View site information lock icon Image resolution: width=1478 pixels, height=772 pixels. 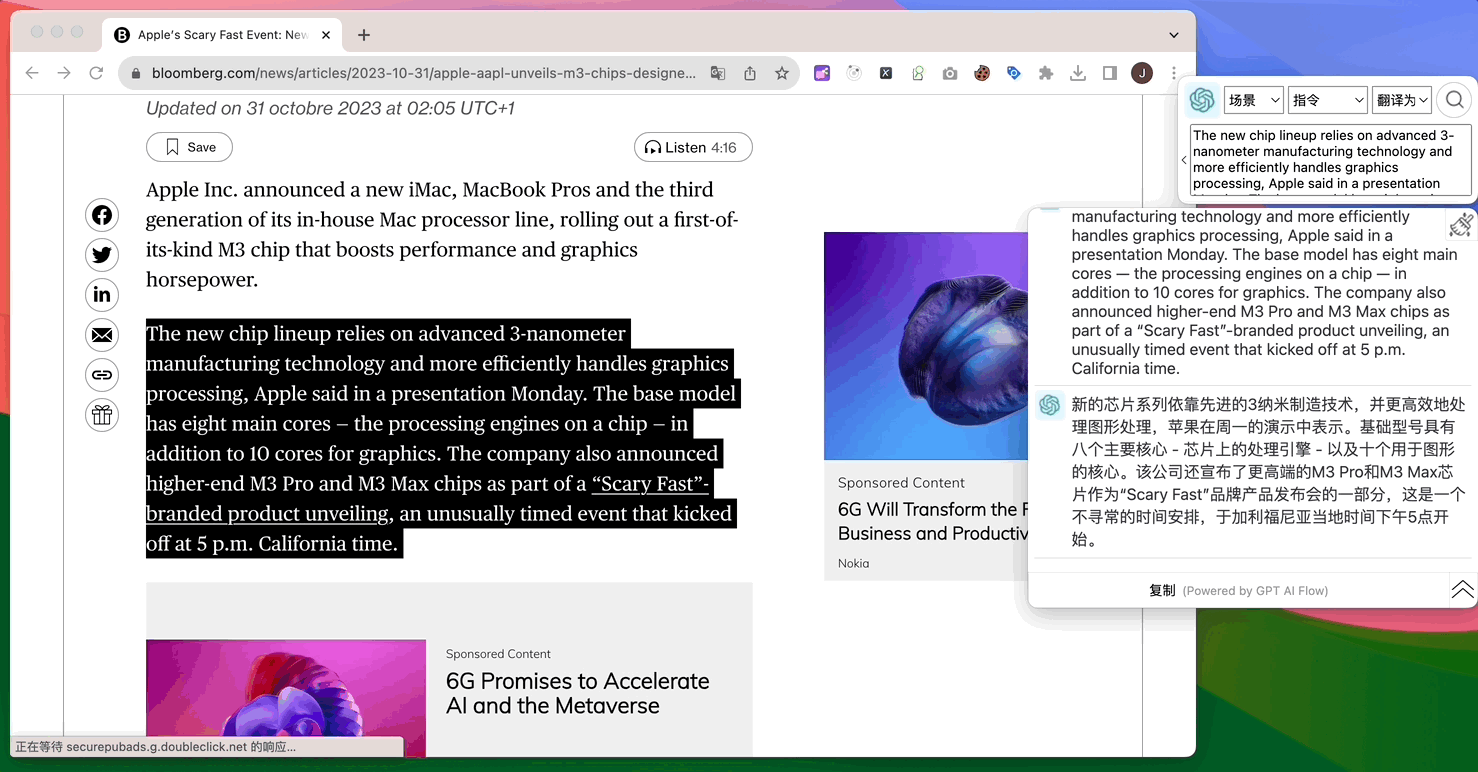pos(136,73)
